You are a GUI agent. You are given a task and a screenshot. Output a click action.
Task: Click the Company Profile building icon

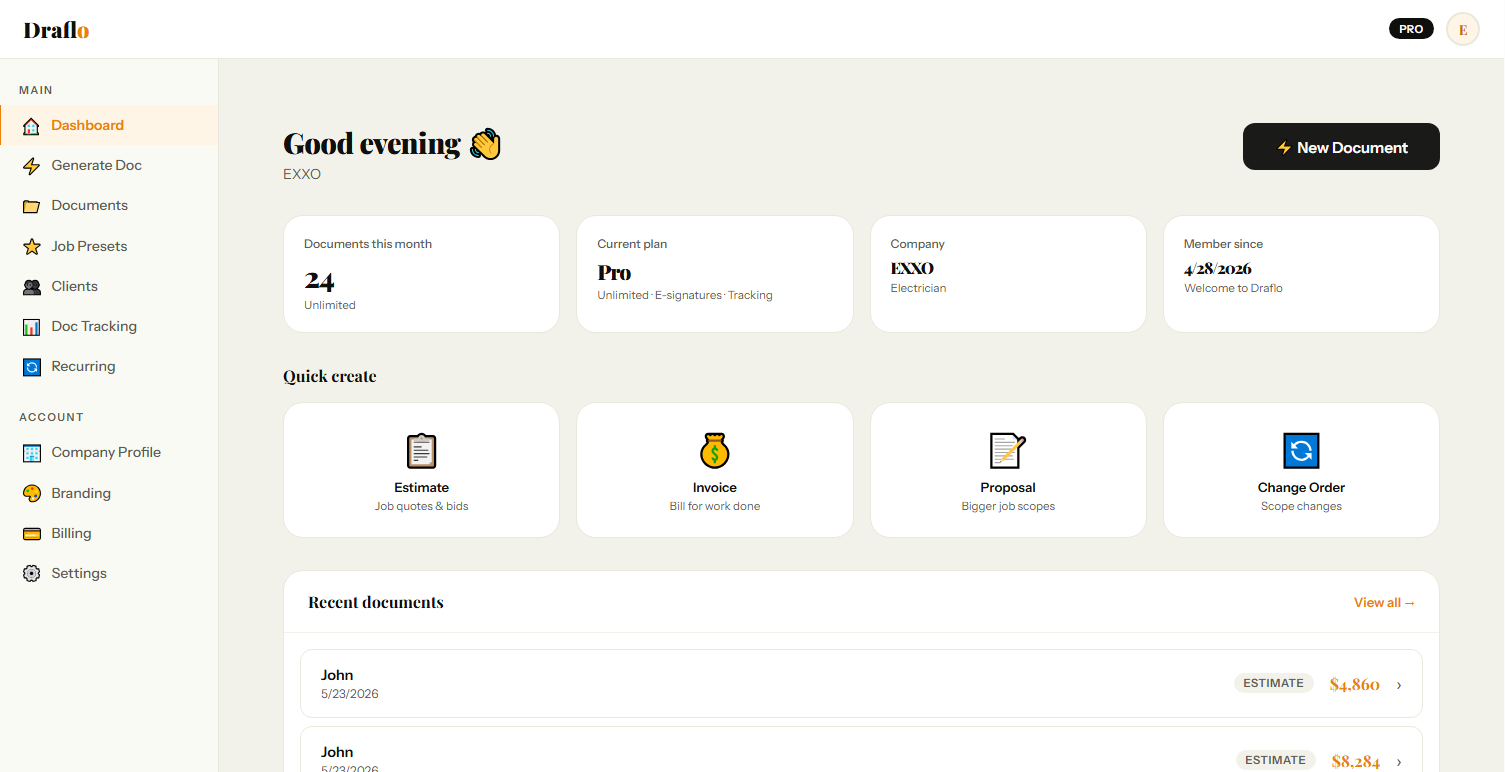31,453
